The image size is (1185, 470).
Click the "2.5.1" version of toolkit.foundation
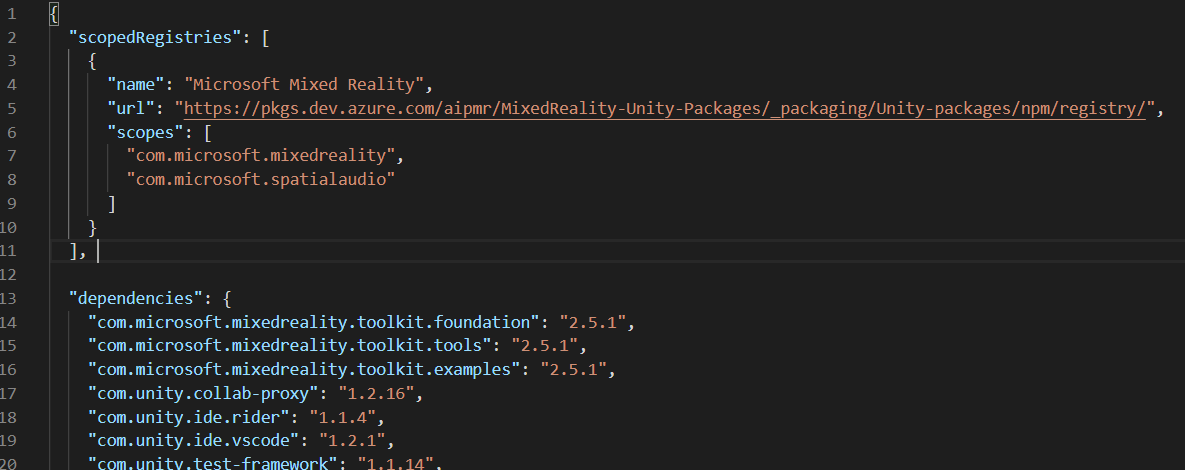coord(592,323)
